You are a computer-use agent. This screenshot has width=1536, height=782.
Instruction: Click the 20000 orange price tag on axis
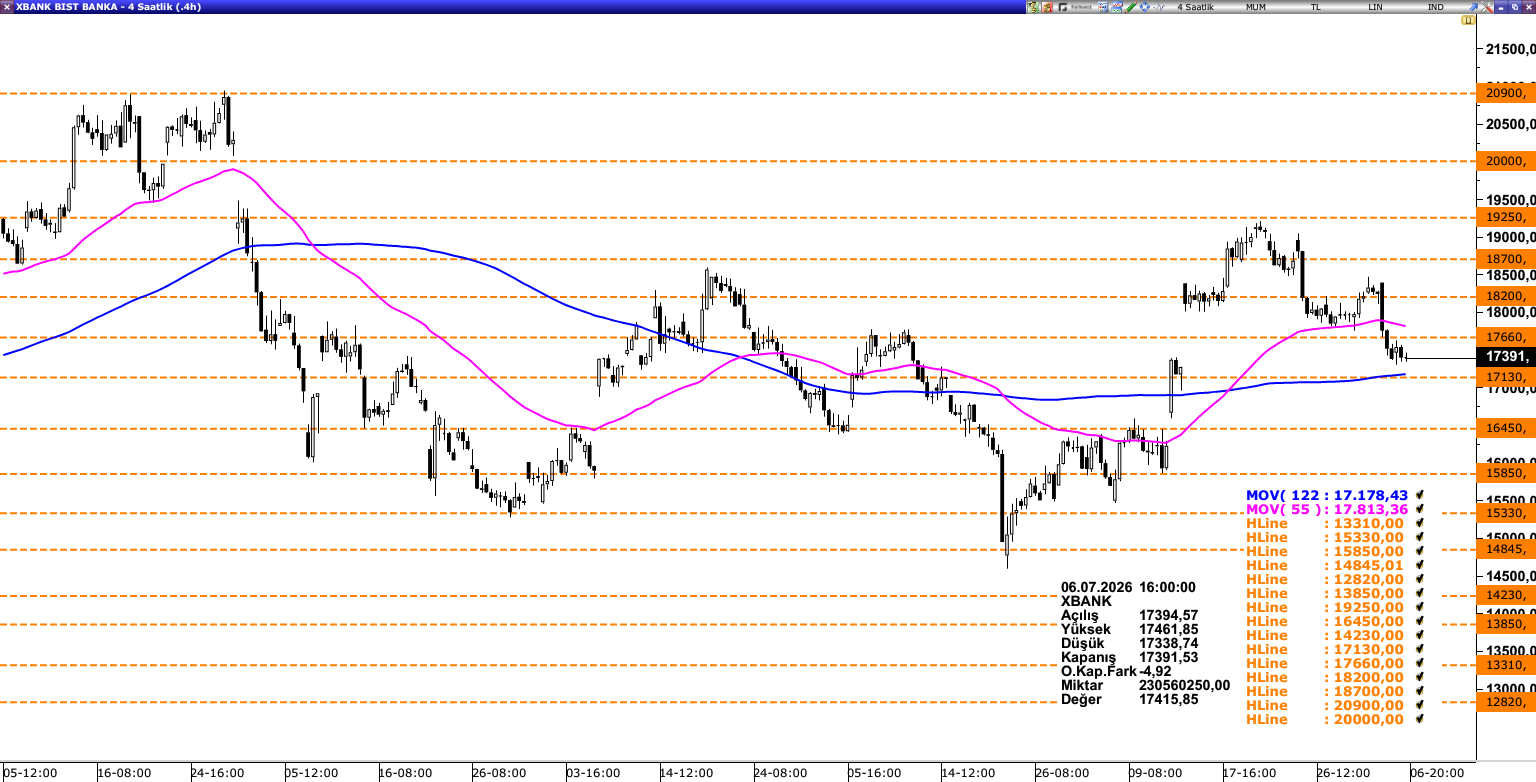coord(1506,161)
